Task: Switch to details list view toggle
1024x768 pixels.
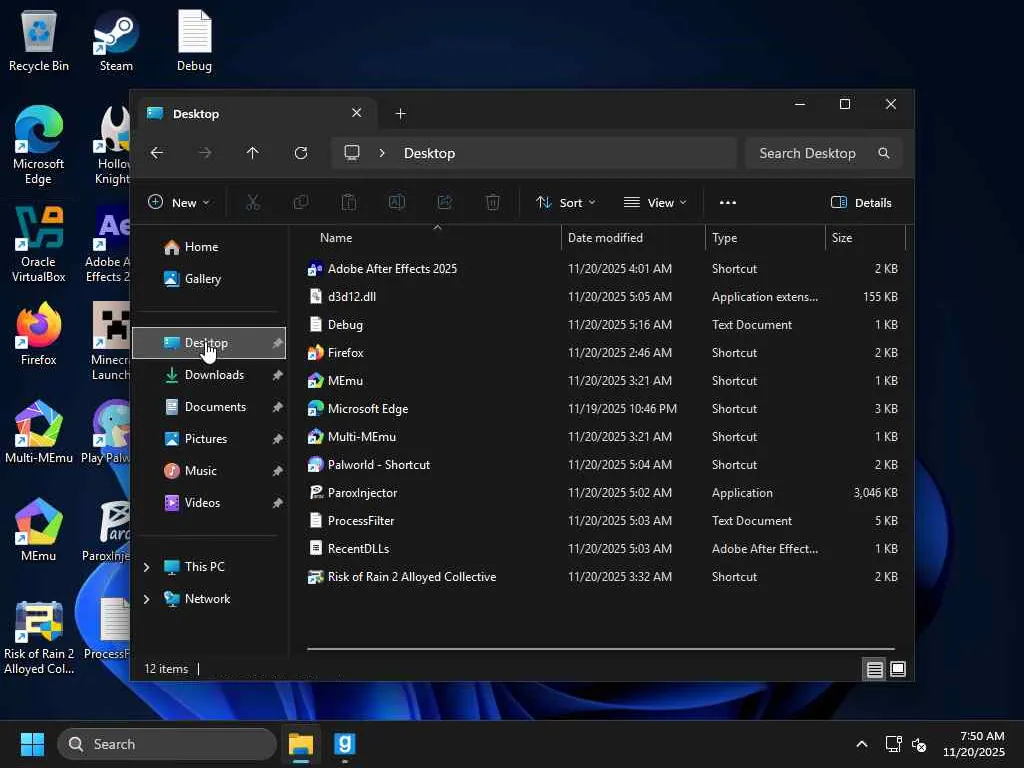Action: click(874, 669)
